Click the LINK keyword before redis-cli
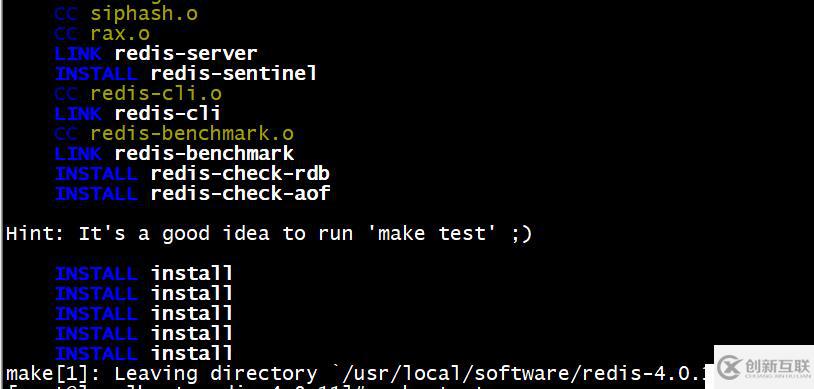This screenshot has height=389, width=814. 78,113
